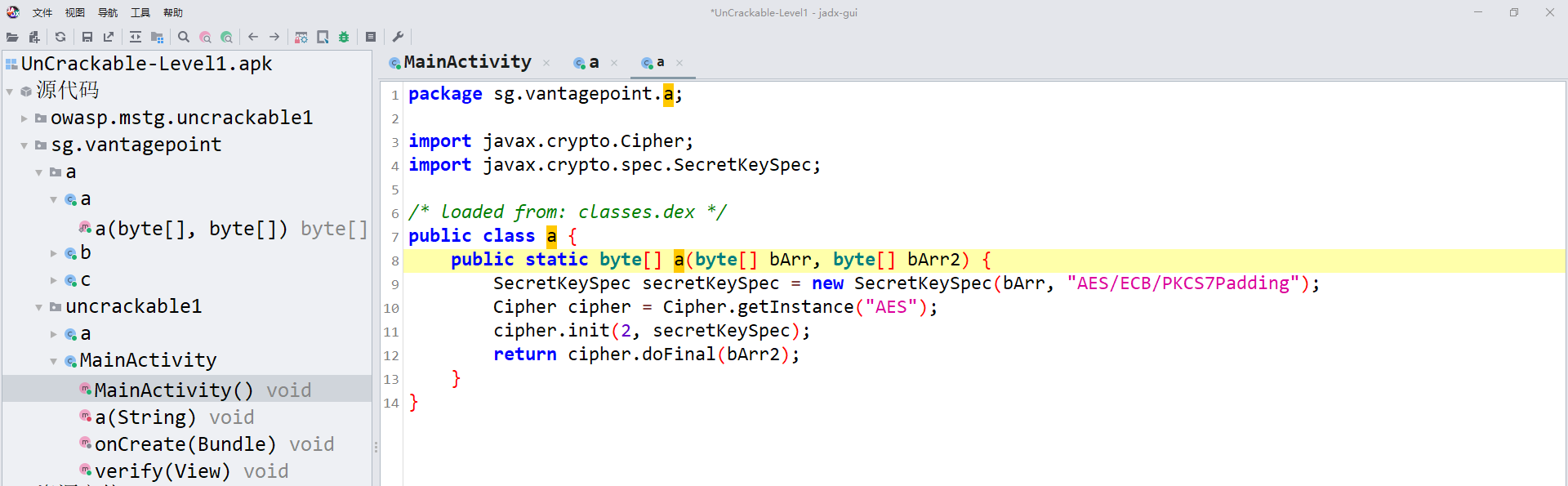
Task: Expand the owasp.mstg.uncrackable1 package
Action: (24, 118)
